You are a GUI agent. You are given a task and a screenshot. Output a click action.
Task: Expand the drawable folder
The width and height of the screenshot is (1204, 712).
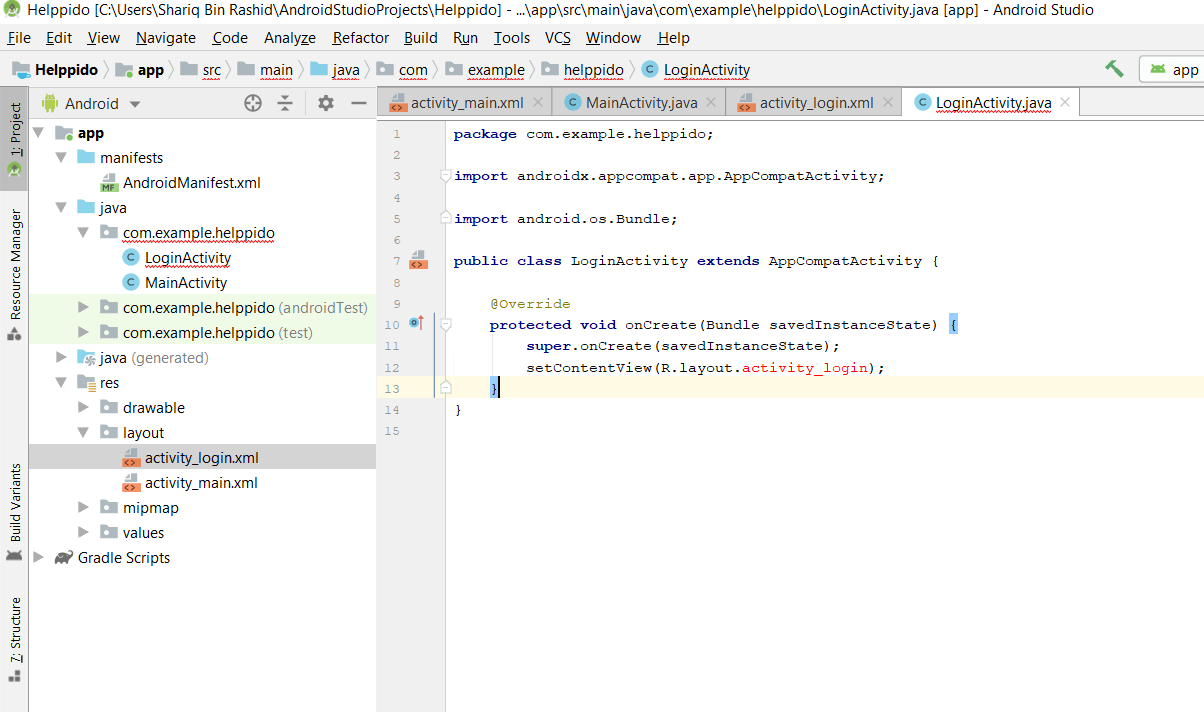pyautogui.click(x=83, y=408)
